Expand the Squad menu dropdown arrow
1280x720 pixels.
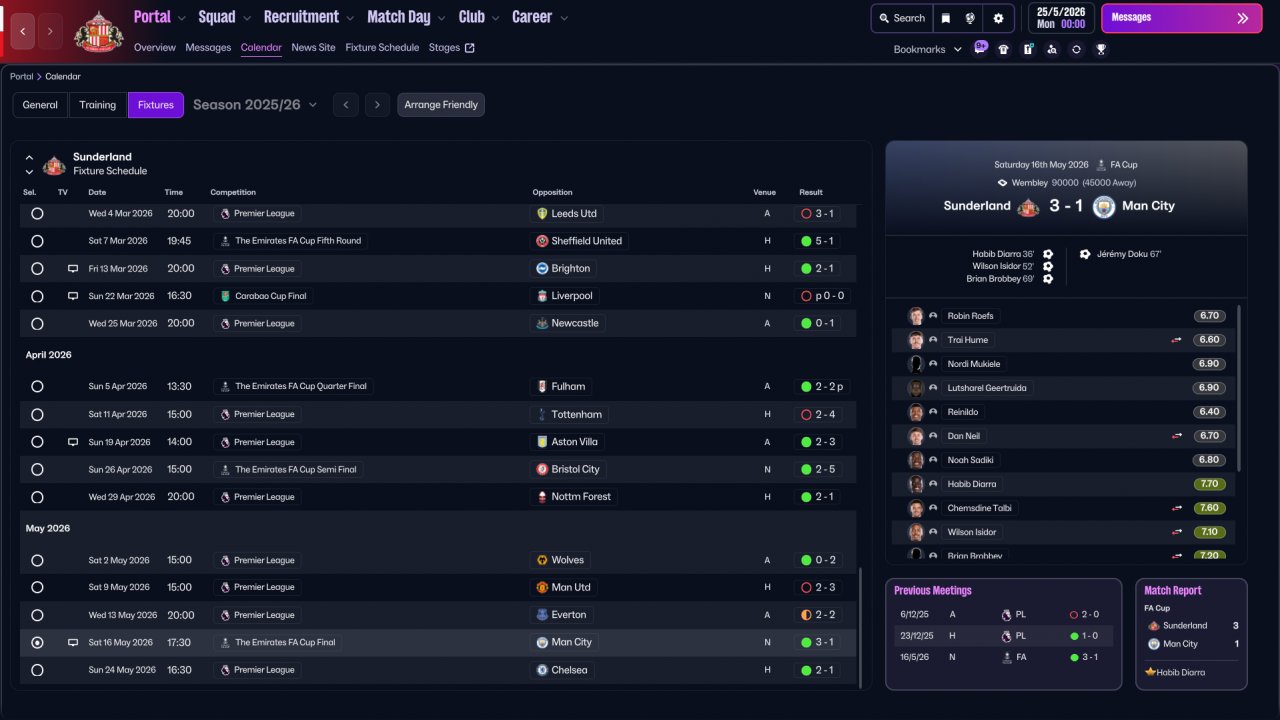pyautogui.click(x=246, y=18)
